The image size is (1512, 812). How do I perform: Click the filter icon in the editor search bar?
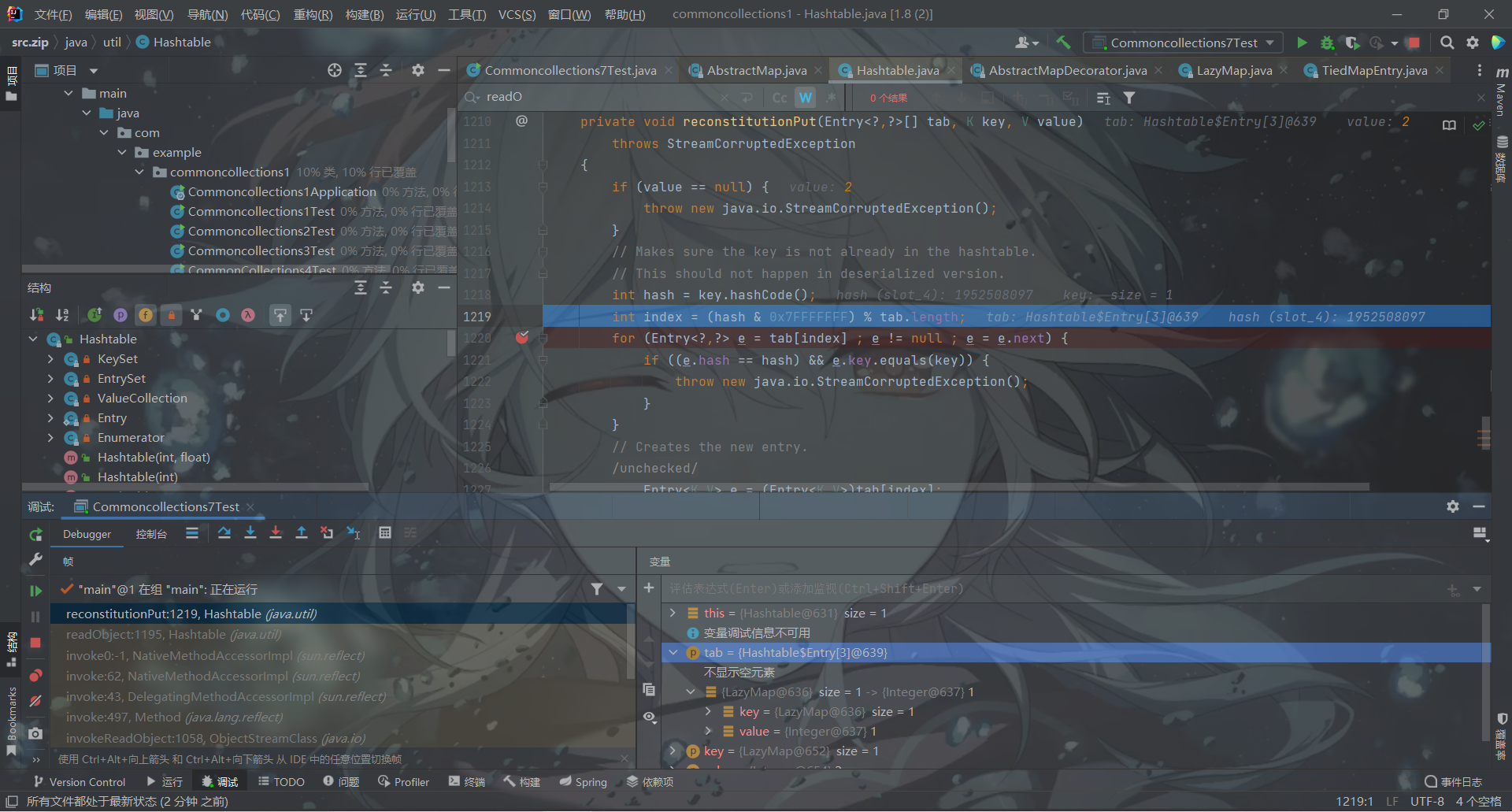1129,98
